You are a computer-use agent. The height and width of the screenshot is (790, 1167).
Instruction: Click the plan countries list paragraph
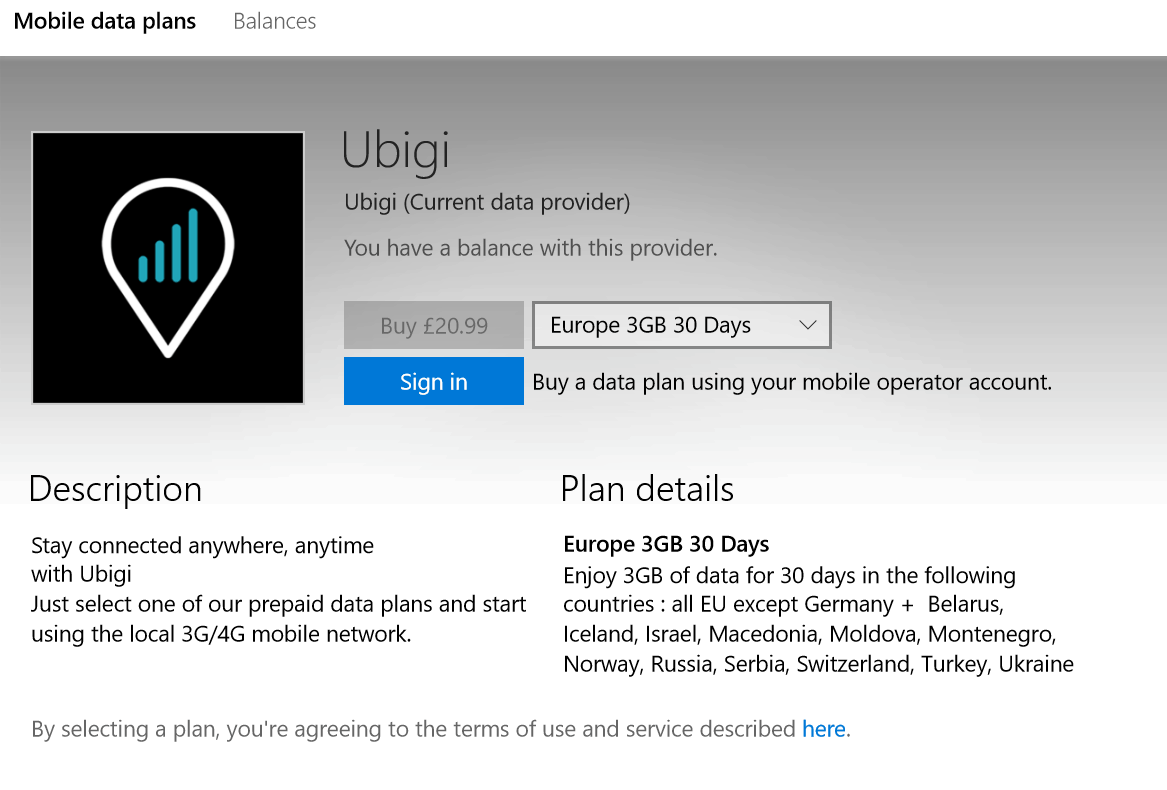[x=819, y=619]
